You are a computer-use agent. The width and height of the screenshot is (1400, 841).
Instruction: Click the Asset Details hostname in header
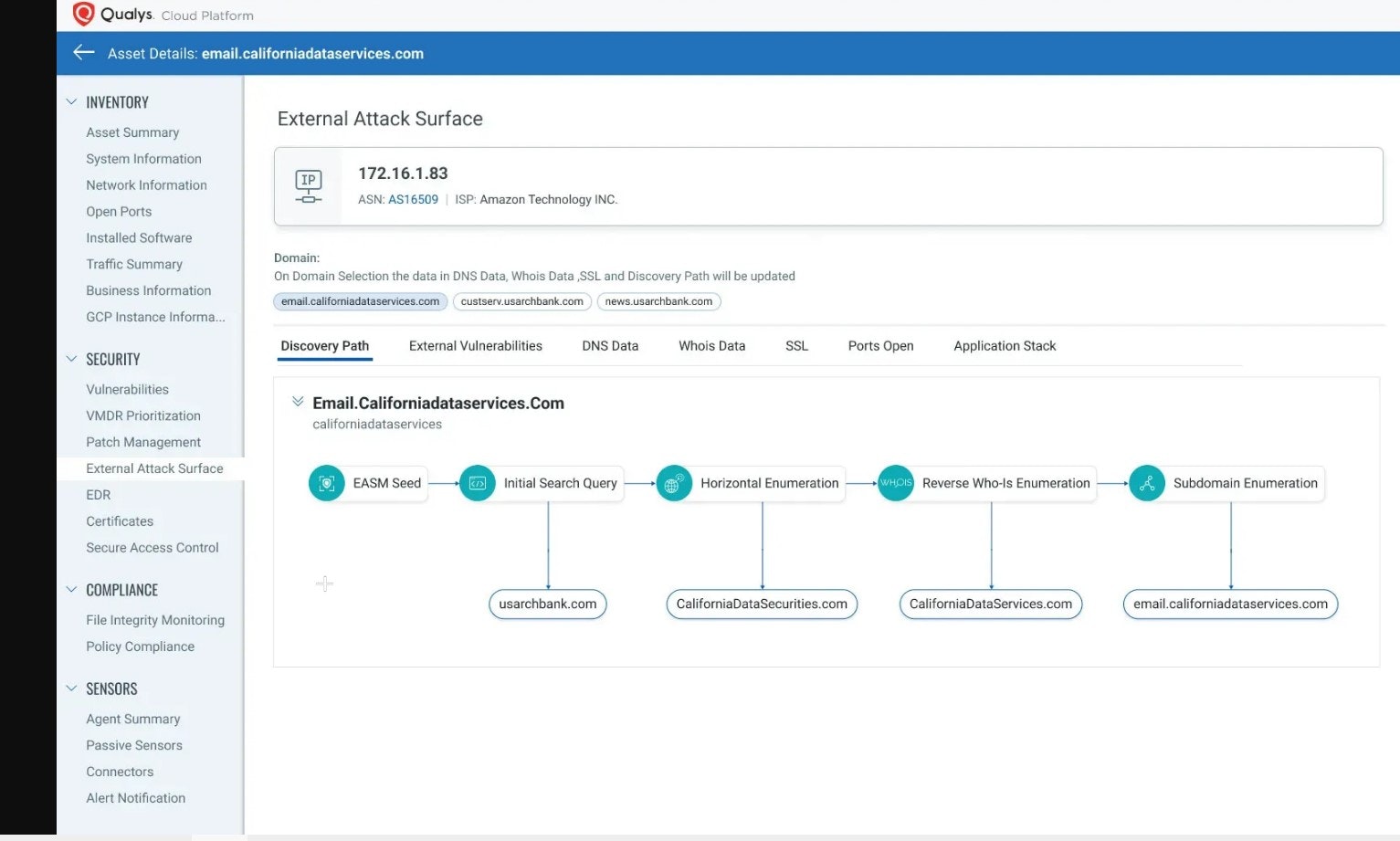point(312,54)
